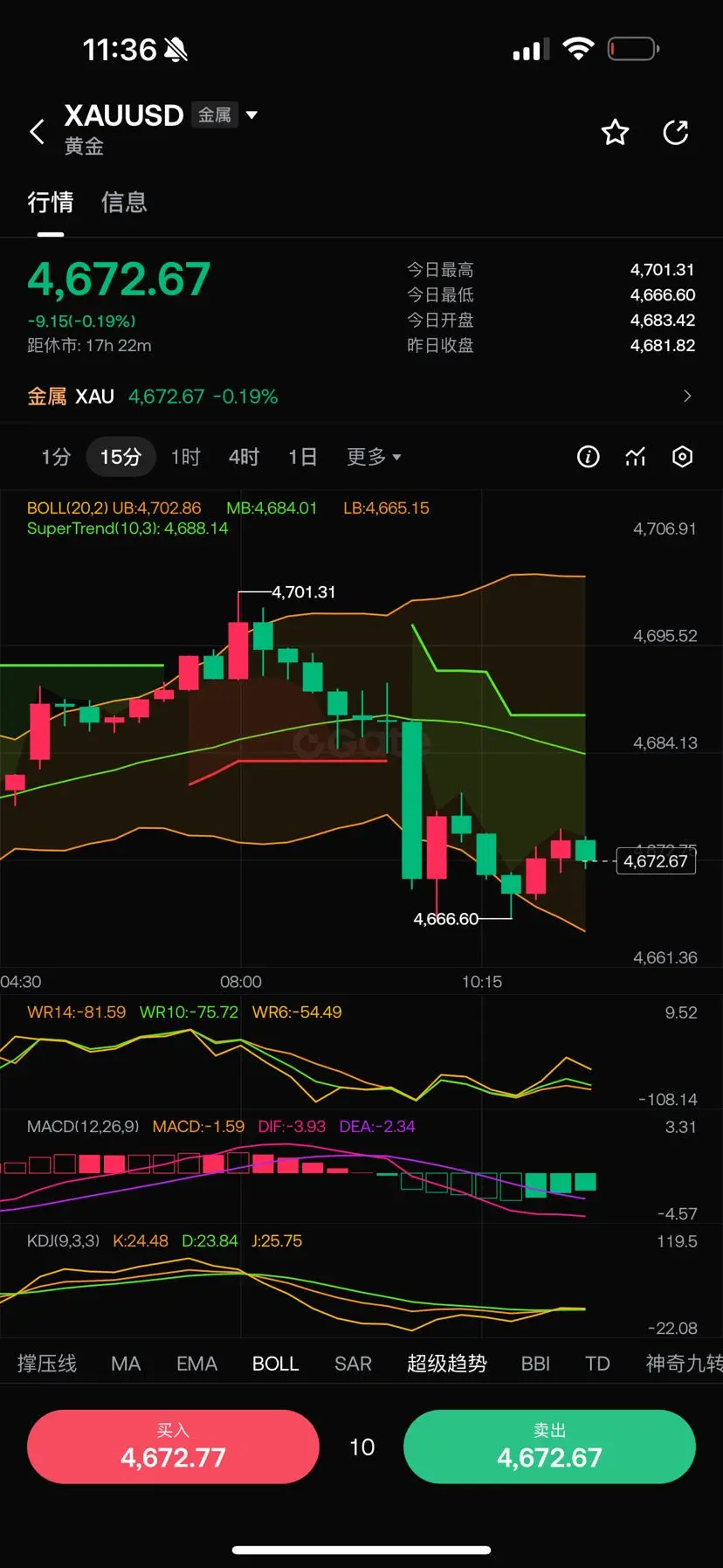This screenshot has width=723, height=1568.
Task: Tap the share icon in header
Action: [676, 132]
